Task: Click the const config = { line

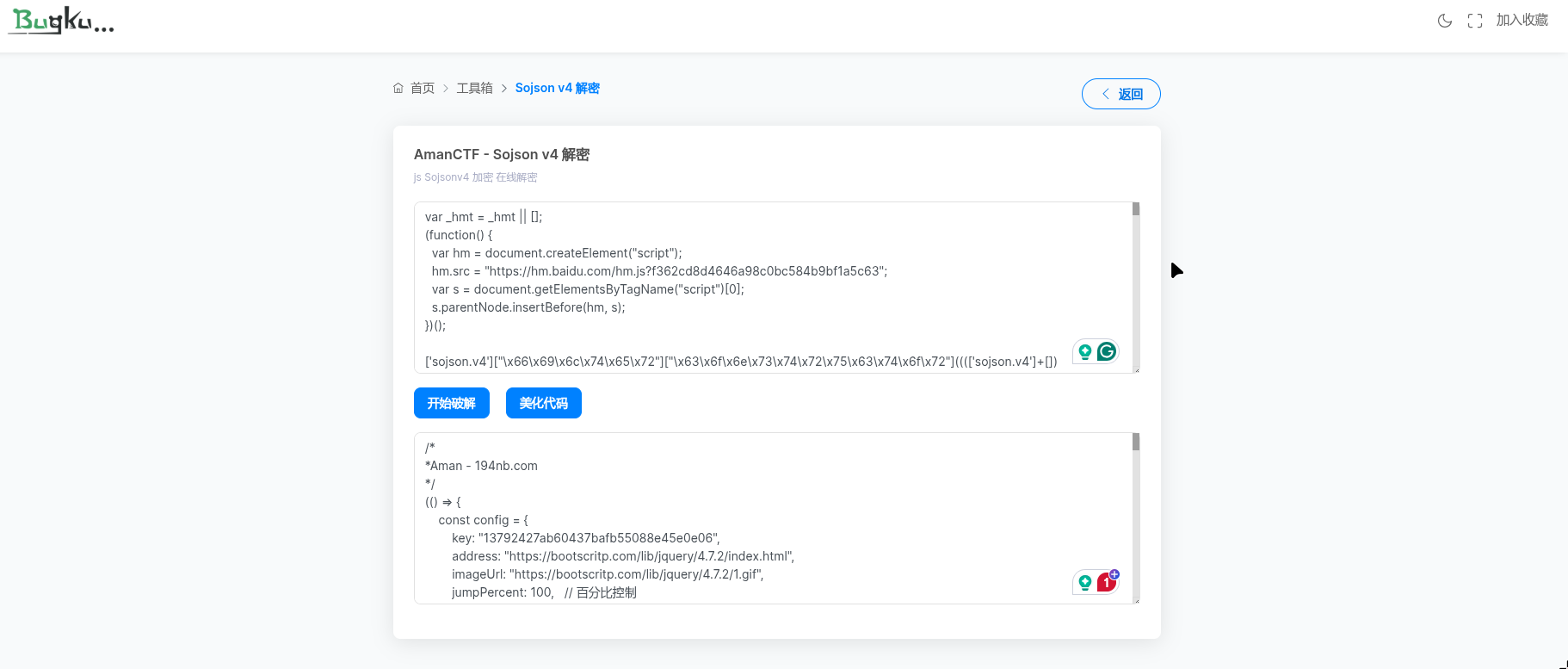Action: (x=484, y=520)
